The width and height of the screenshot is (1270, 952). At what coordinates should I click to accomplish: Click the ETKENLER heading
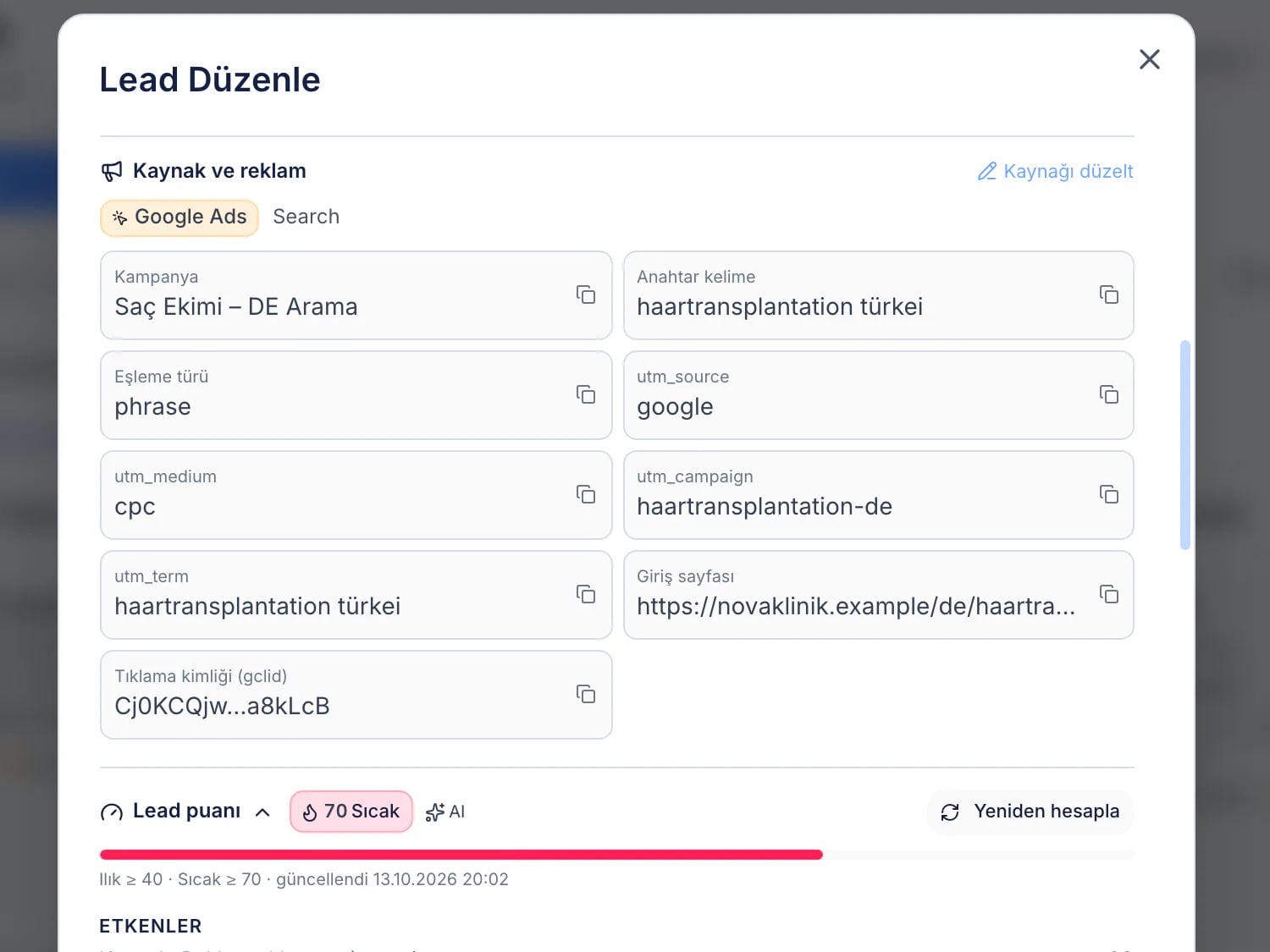pyautogui.click(x=151, y=926)
